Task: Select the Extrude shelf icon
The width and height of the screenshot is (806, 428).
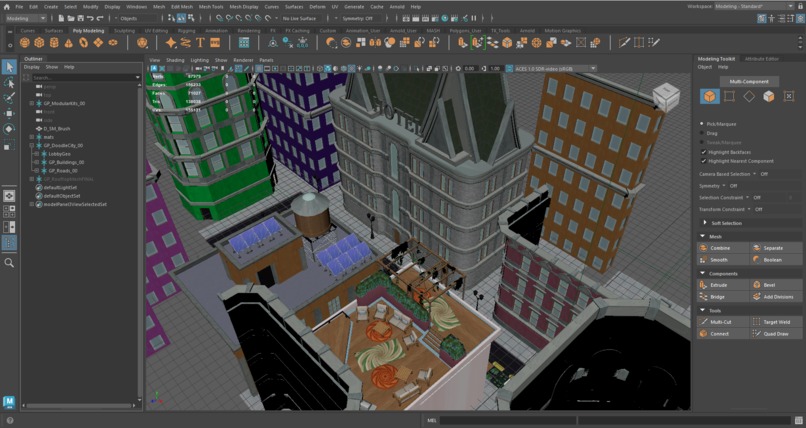Action: coord(463,43)
